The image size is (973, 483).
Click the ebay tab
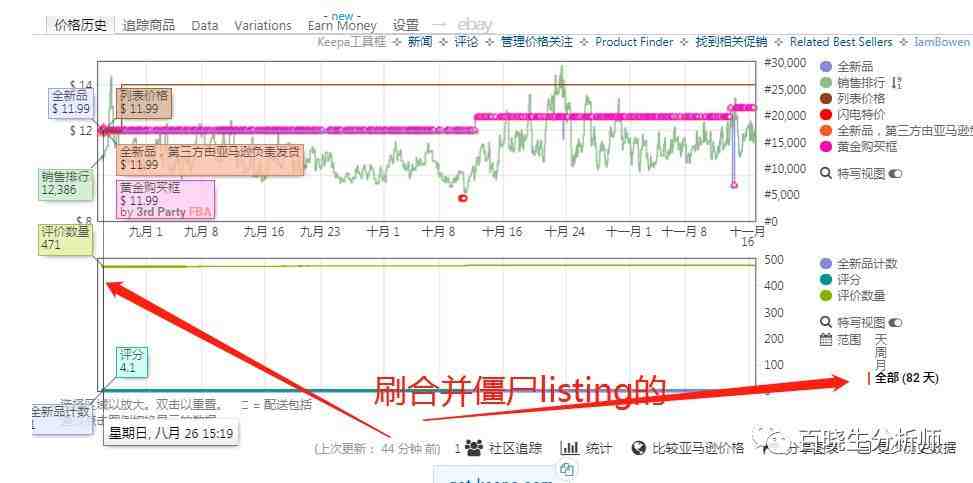pyautogui.click(x=475, y=25)
